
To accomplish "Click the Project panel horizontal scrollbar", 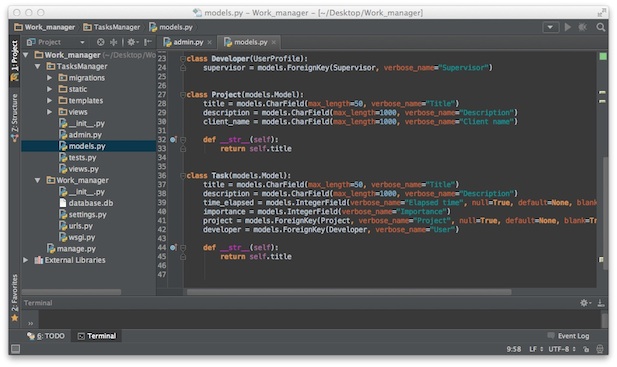I will coord(71,292).
